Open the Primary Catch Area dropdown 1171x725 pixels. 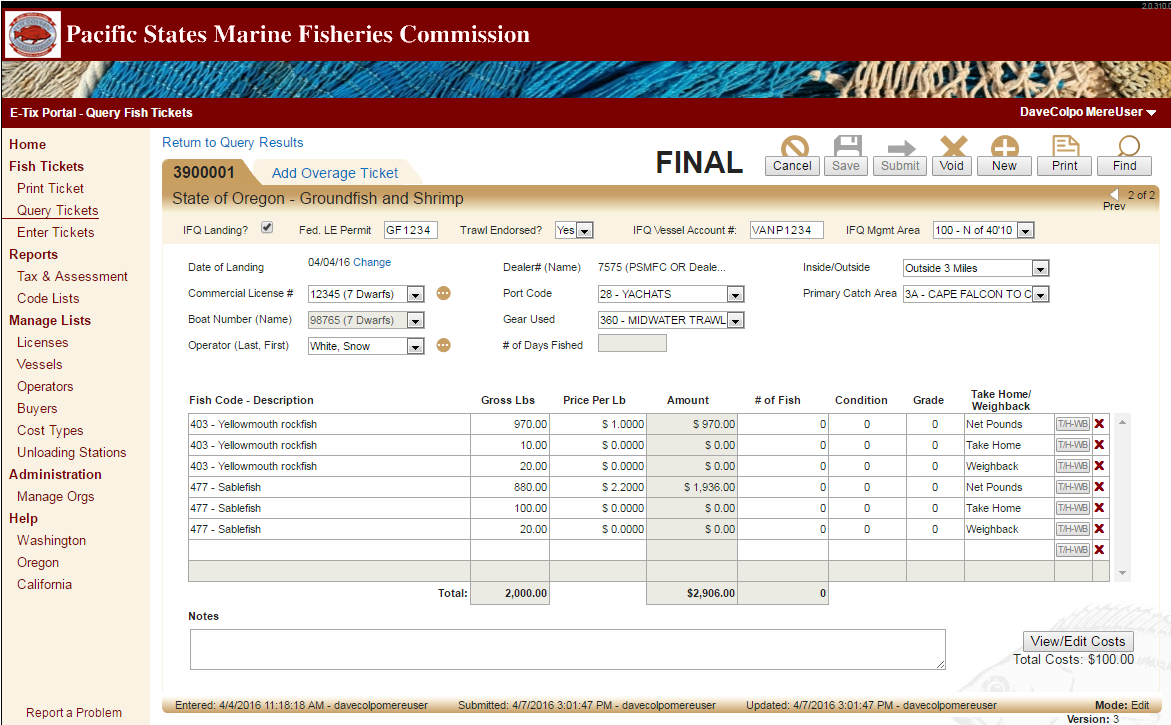[x=1040, y=294]
